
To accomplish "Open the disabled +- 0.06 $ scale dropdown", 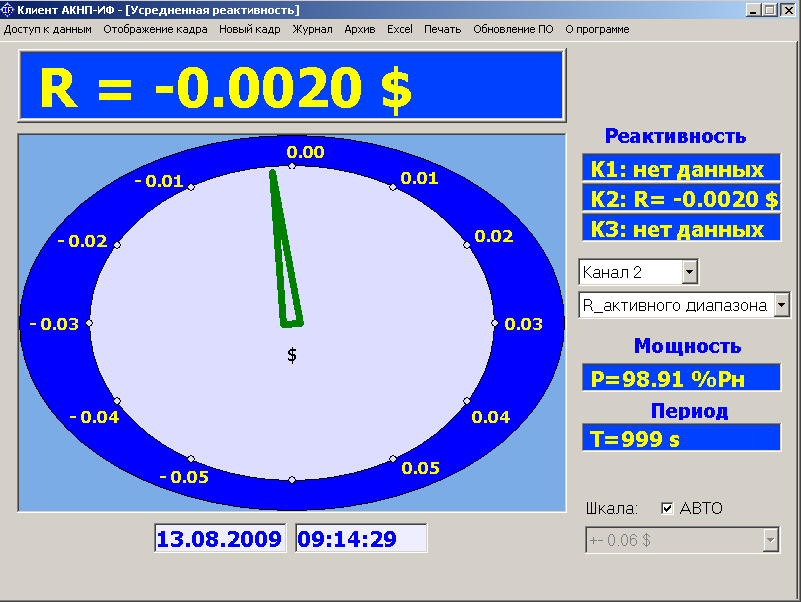I will (x=770, y=541).
